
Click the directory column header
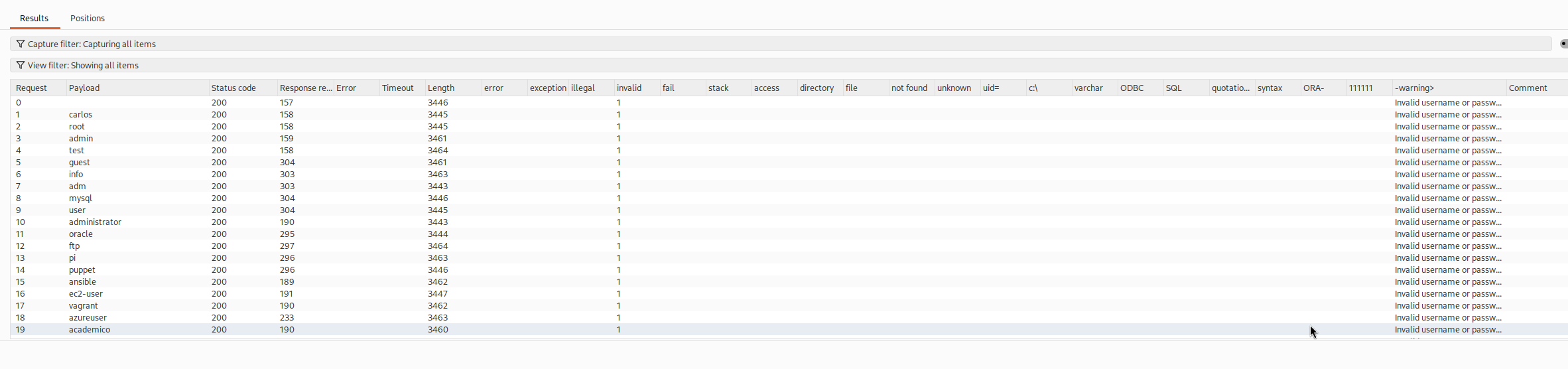tap(820, 88)
